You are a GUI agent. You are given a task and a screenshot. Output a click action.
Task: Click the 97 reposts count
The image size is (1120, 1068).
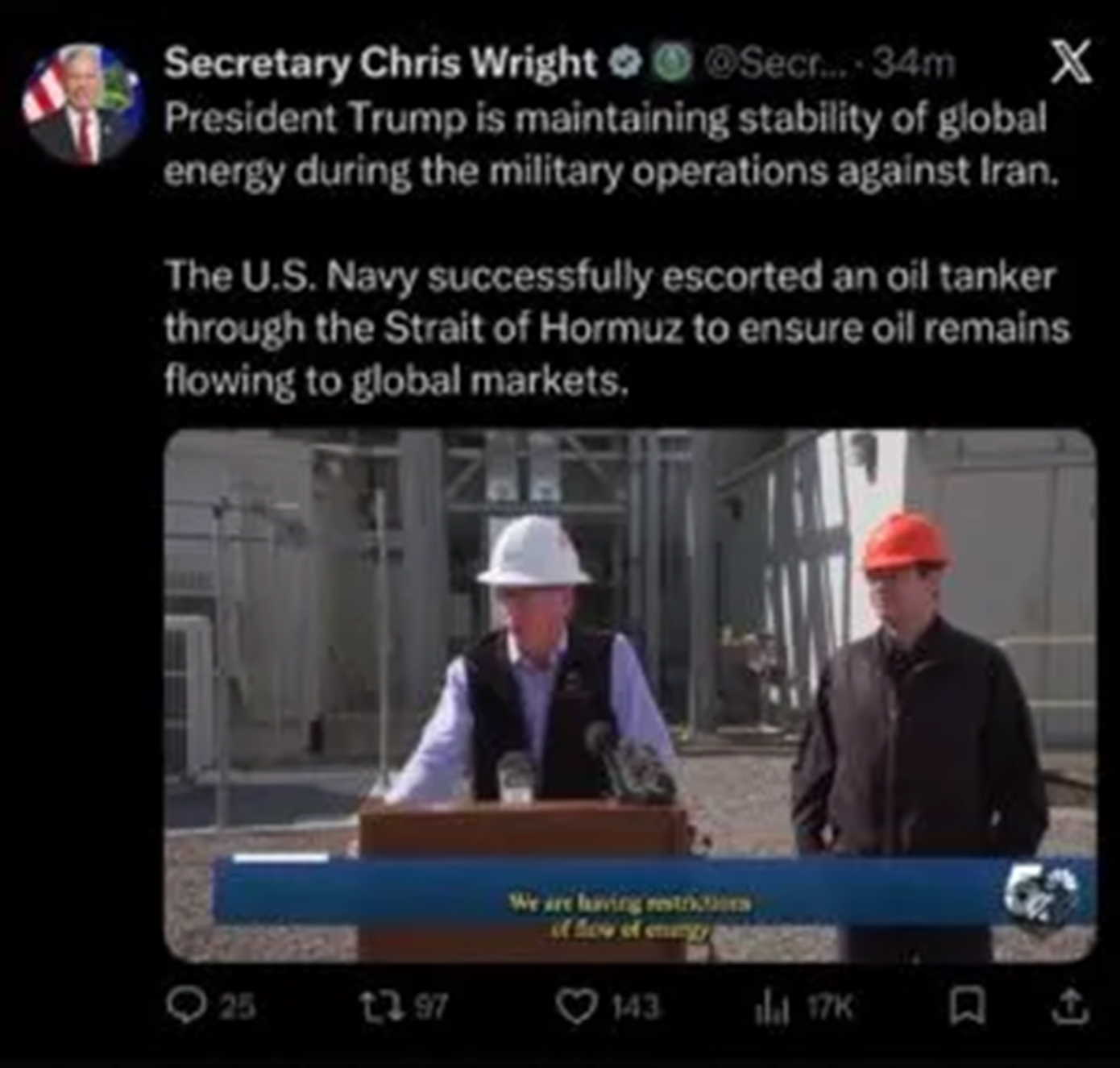click(433, 1007)
